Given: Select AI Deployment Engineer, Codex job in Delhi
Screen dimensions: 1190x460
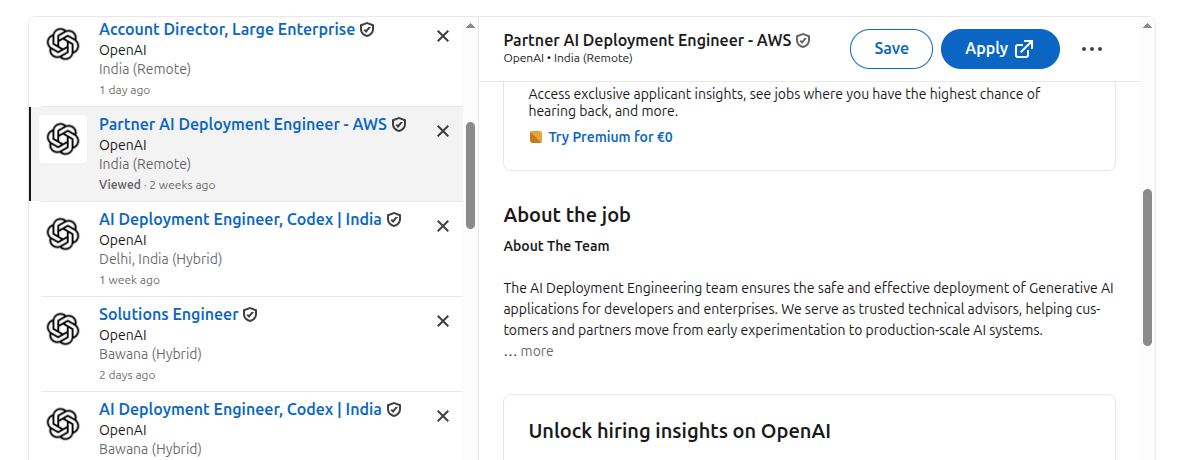Looking at the screenshot, I should (x=241, y=219).
